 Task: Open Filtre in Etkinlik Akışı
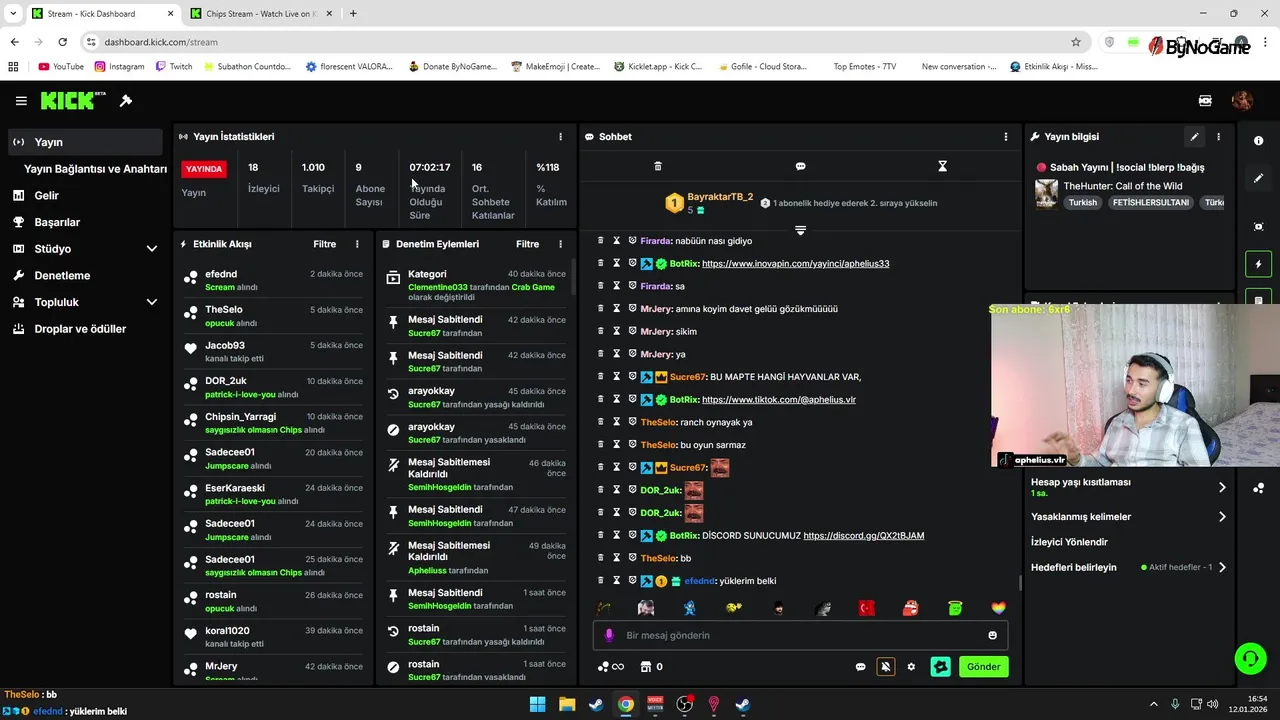(x=324, y=244)
